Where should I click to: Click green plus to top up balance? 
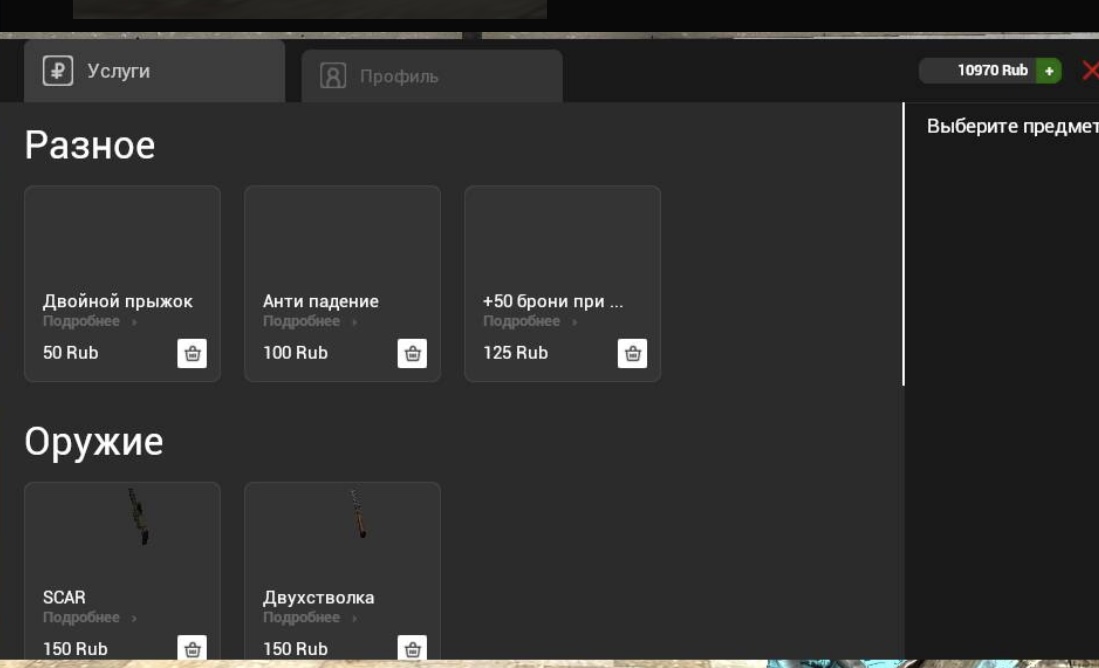pyautogui.click(x=1048, y=71)
